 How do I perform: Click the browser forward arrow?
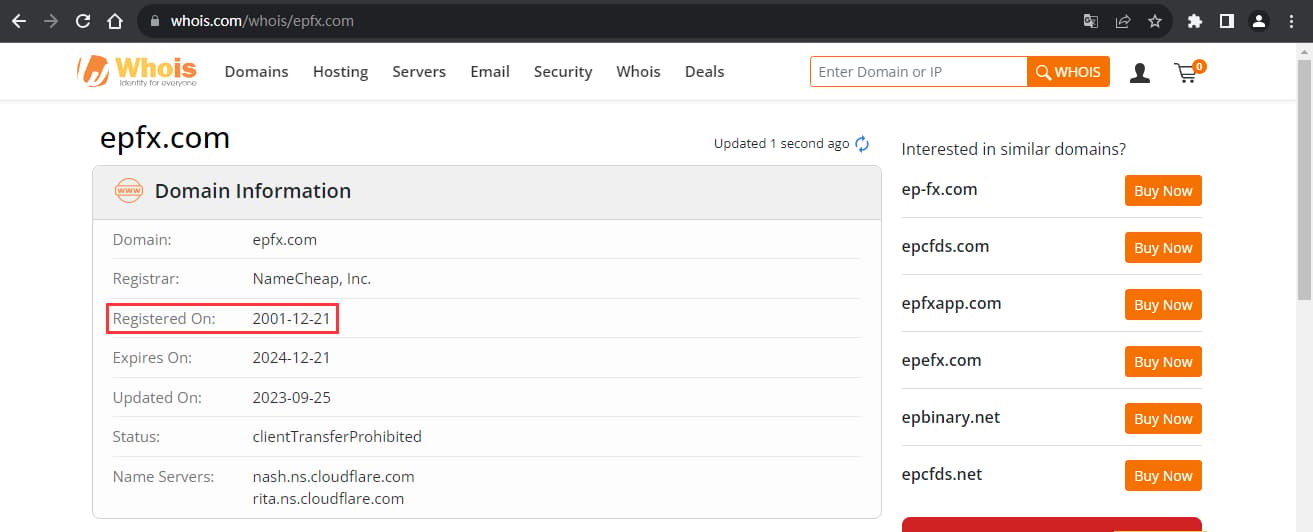(51, 20)
